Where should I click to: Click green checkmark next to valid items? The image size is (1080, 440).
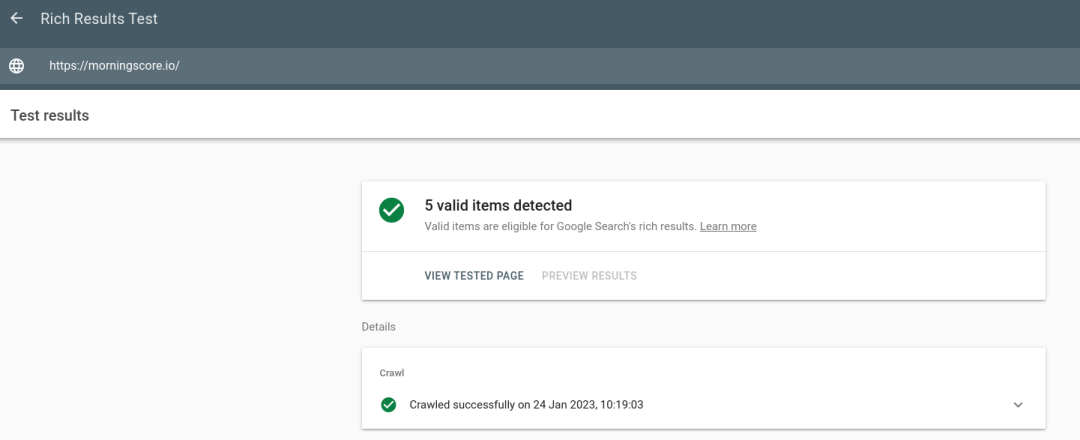(391, 210)
